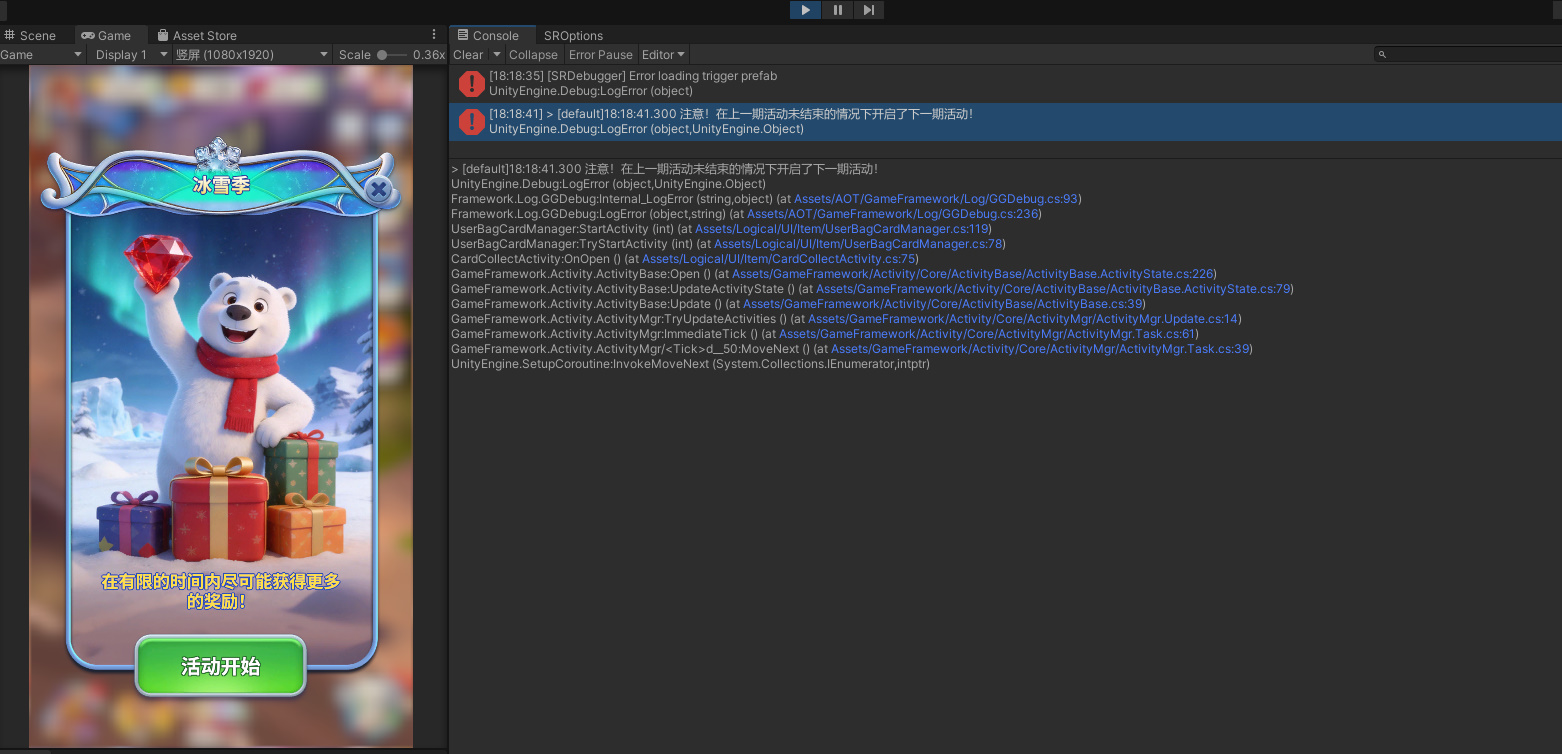
Task: Open the GGDebug.cs:93 source link
Action: [x=935, y=199]
